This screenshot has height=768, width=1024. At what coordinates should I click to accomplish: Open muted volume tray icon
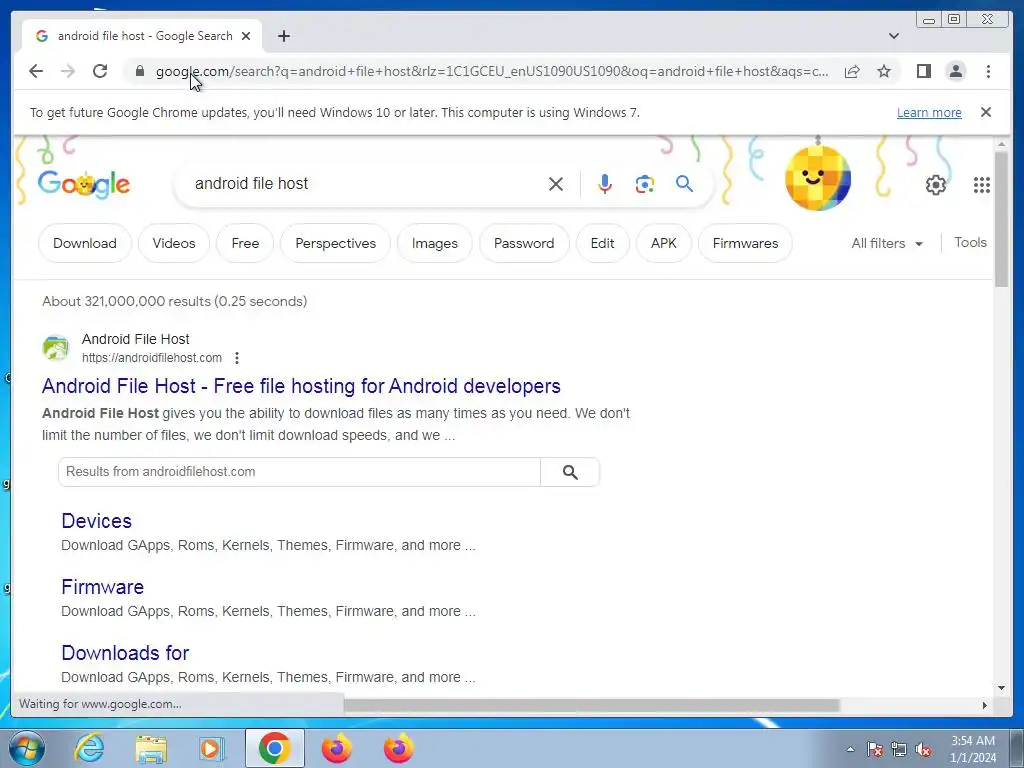click(x=923, y=749)
